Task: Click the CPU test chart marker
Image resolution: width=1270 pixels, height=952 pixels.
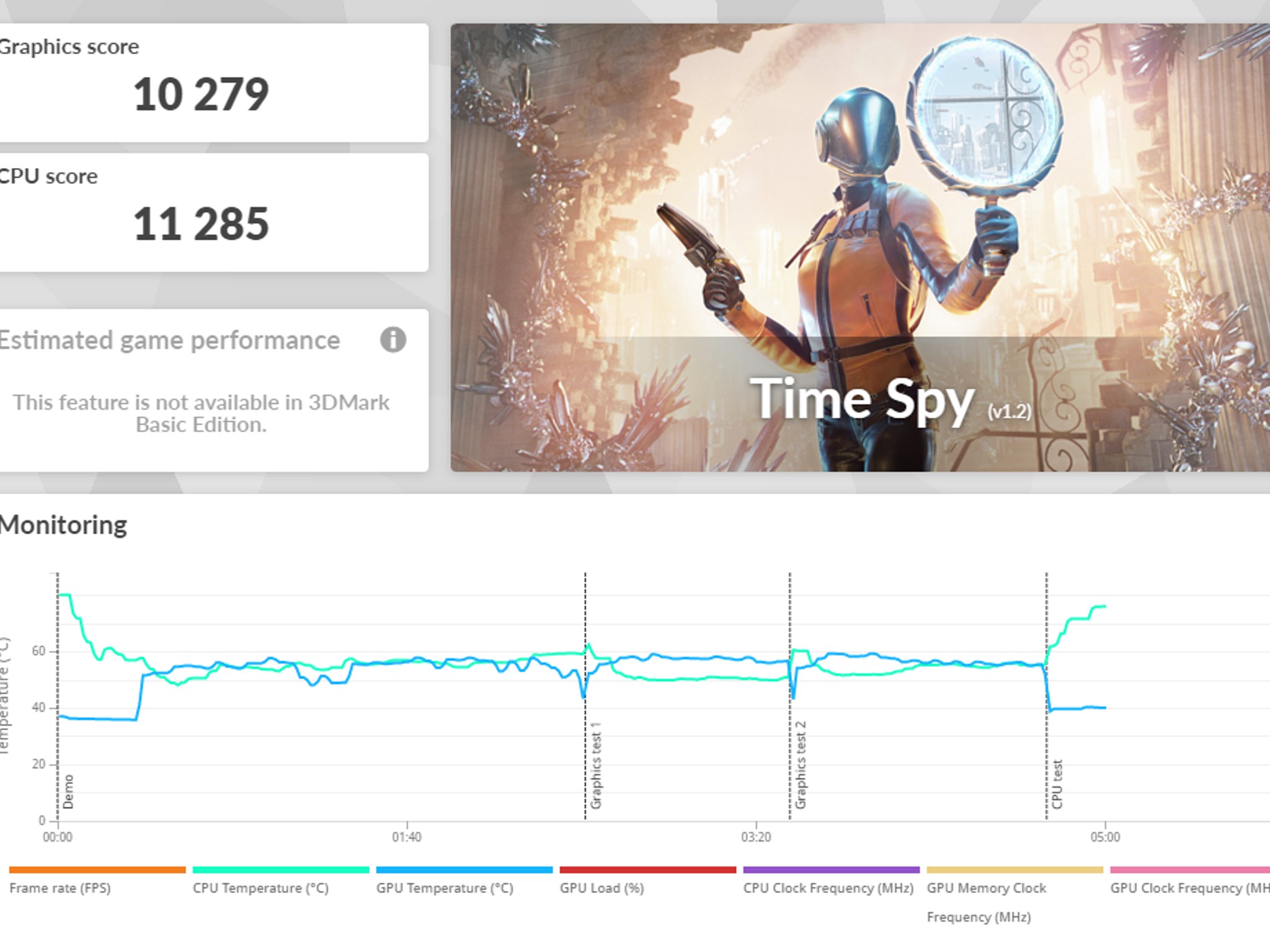Action: (x=1057, y=784)
